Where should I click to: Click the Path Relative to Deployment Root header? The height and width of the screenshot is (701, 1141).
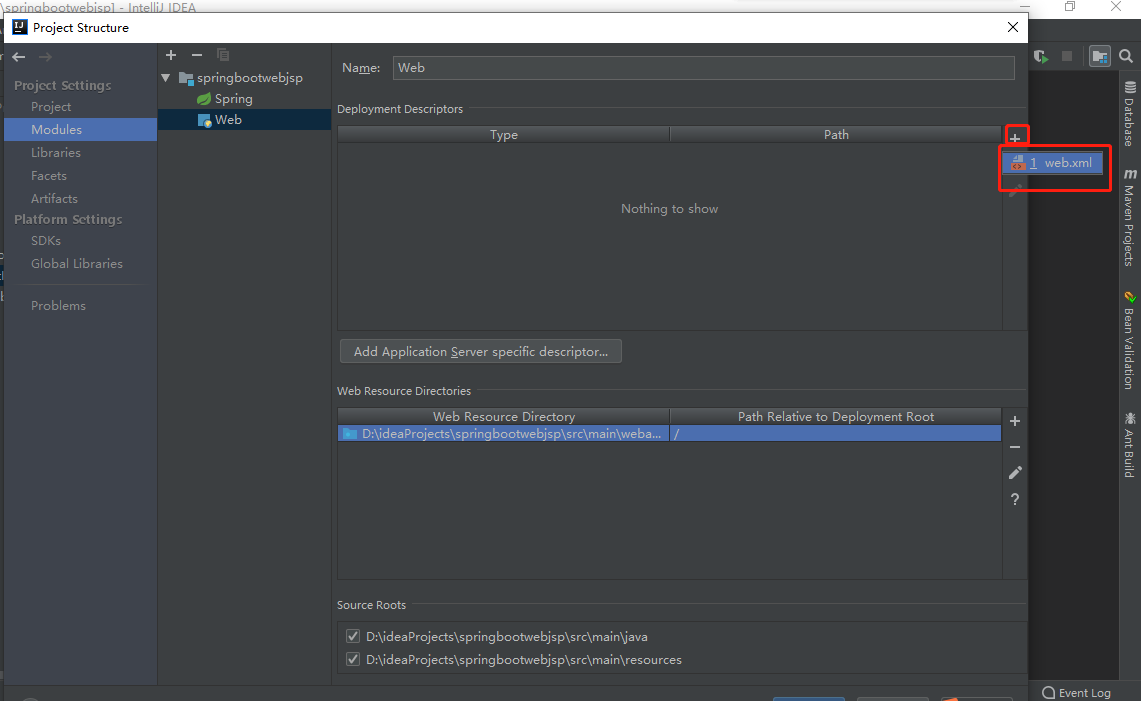835,416
